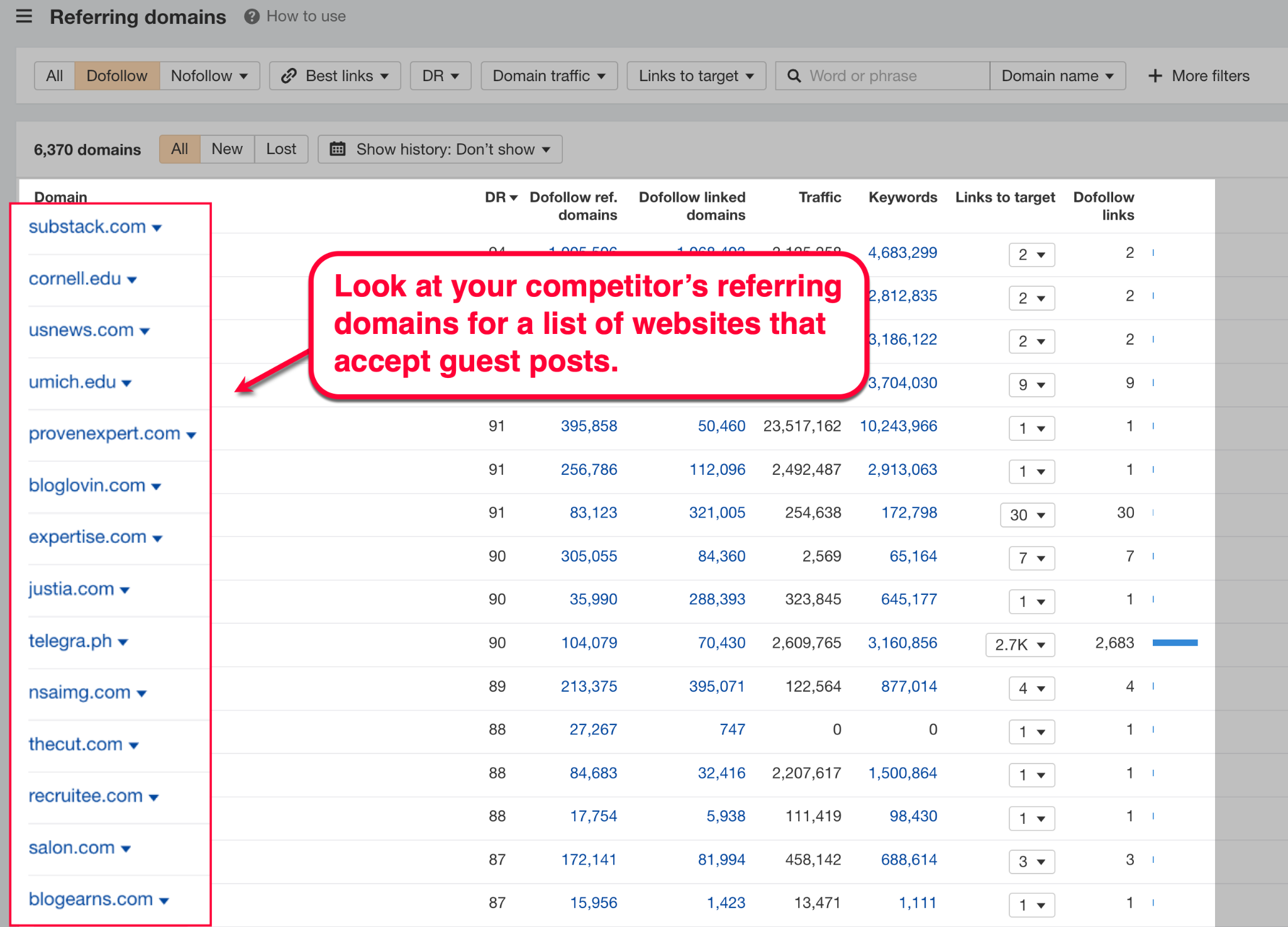1288x927 pixels.
Task: Click the 1,423 dofollow linked domains value
Action: point(726,903)
